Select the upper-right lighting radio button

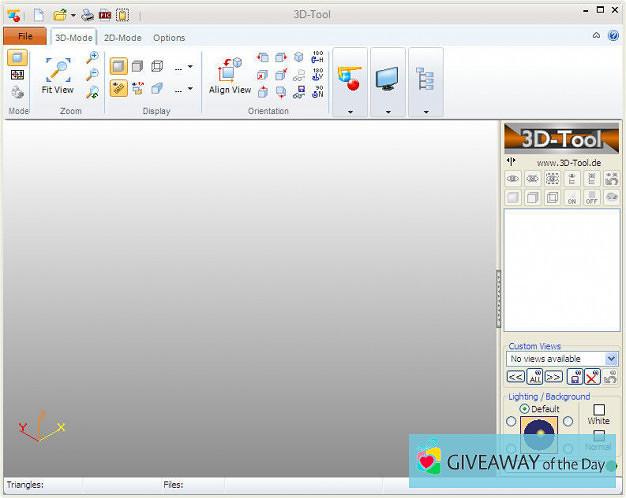(x=568, y=422)
